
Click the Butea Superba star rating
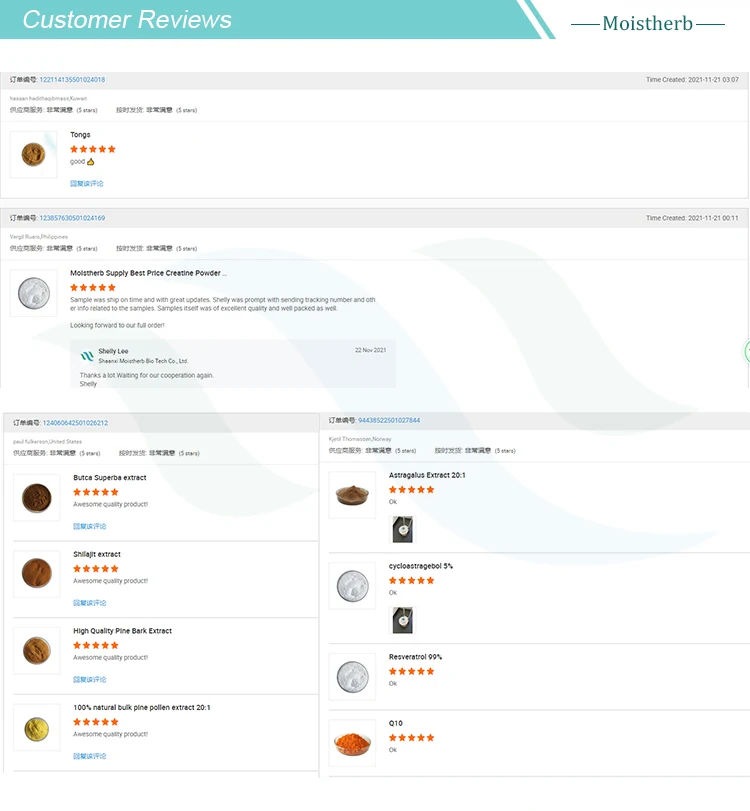click(x=96, y=492)
